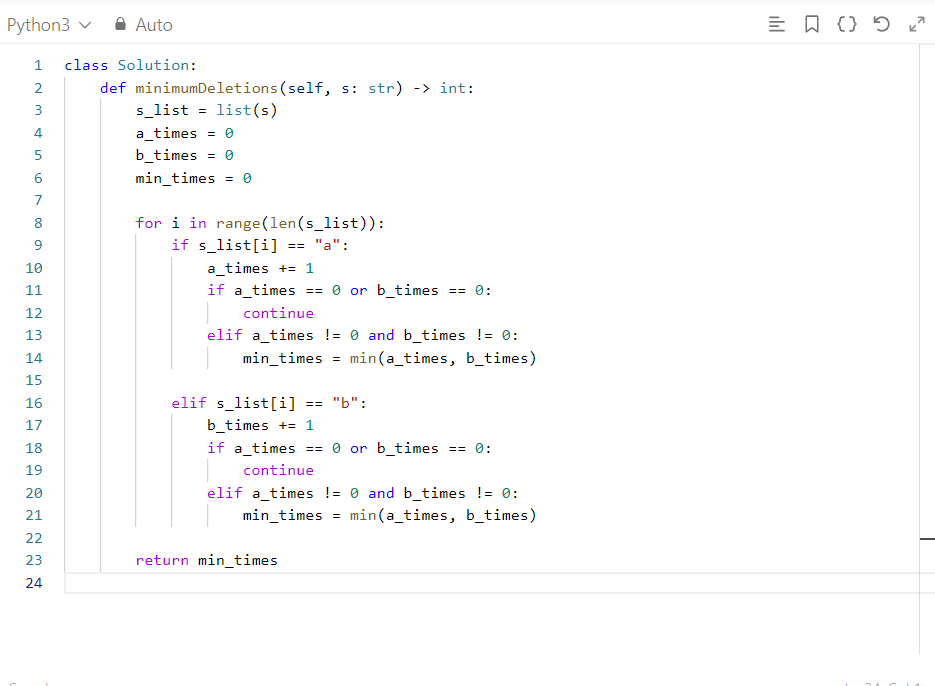
Task: Click the 'return min_times' line
Action: [x=206, y=560]
